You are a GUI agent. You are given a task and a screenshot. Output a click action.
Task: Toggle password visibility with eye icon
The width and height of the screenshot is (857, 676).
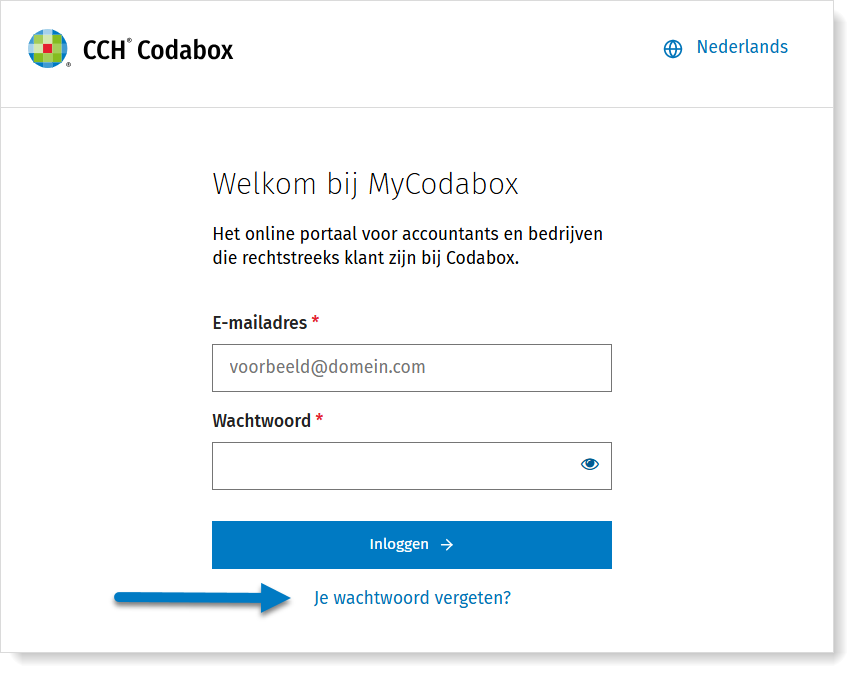pos(590,465)
